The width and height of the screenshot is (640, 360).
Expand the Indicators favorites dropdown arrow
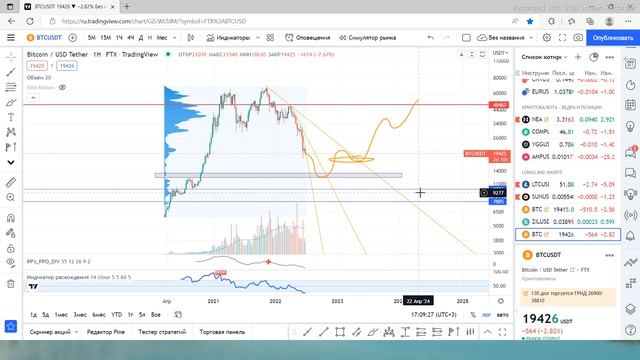(258, 38)
